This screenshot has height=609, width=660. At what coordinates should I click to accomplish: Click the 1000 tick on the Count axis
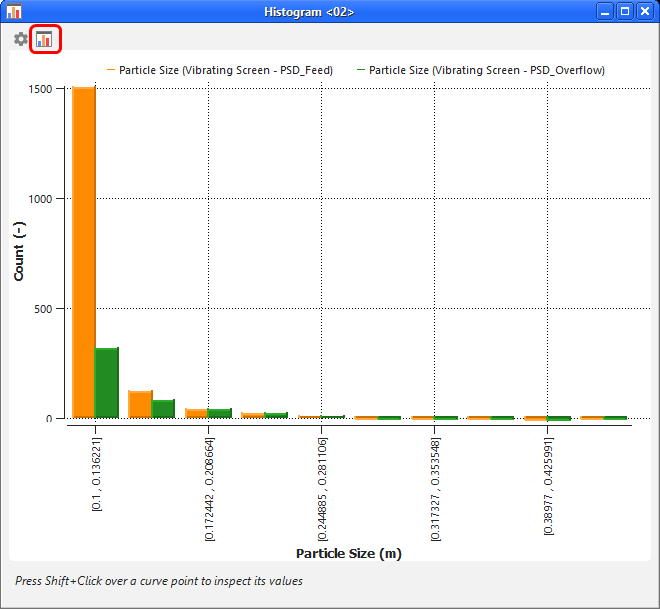tap(41, 198)
